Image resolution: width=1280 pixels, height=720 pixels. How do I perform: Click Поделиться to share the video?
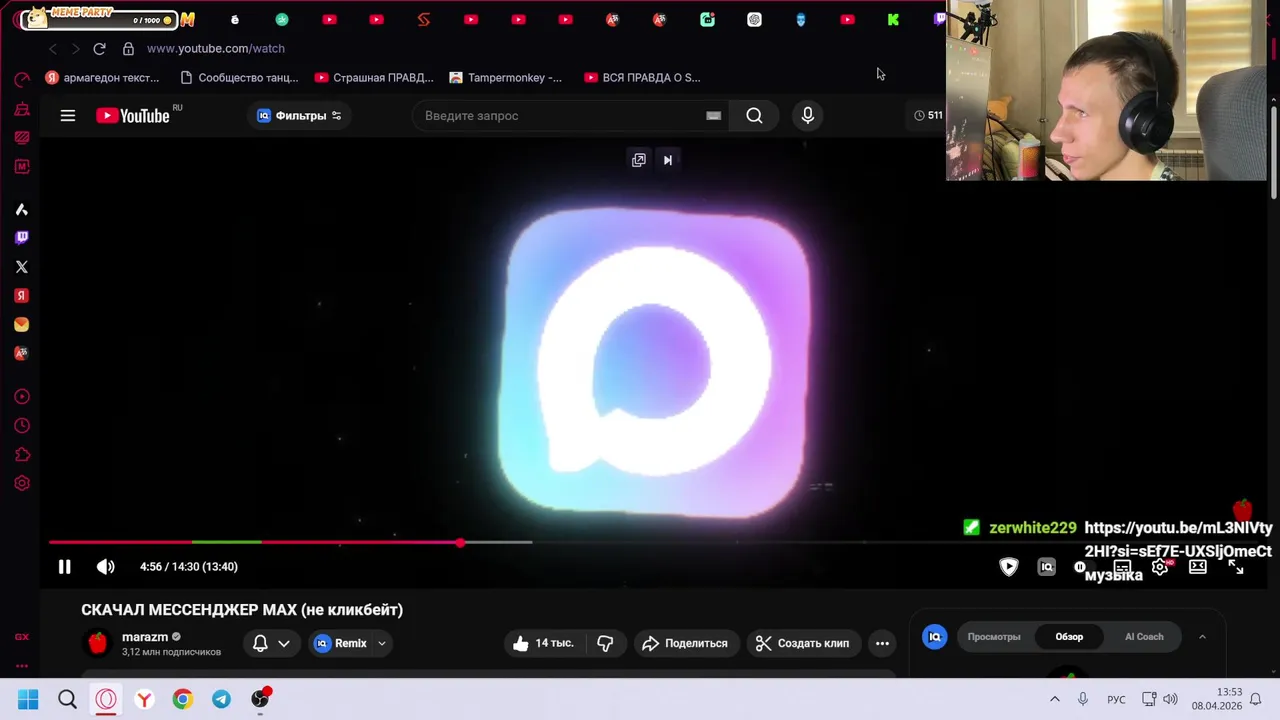[685, 644]
